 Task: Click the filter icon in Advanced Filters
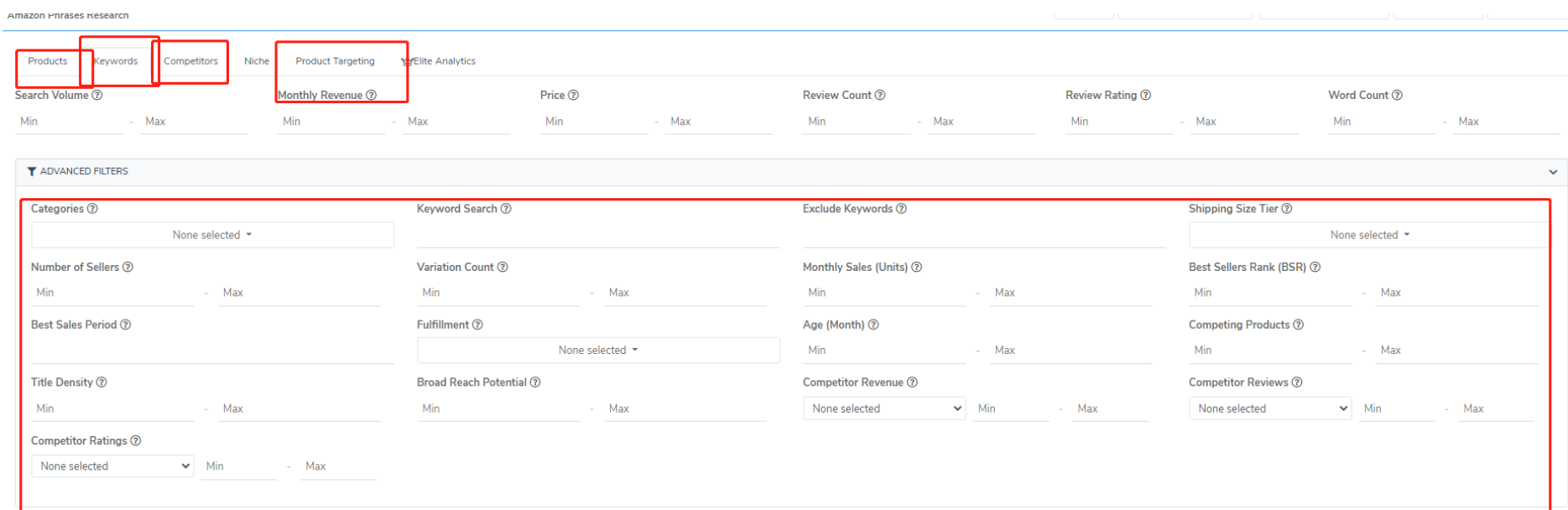click(x=32, y=172)
